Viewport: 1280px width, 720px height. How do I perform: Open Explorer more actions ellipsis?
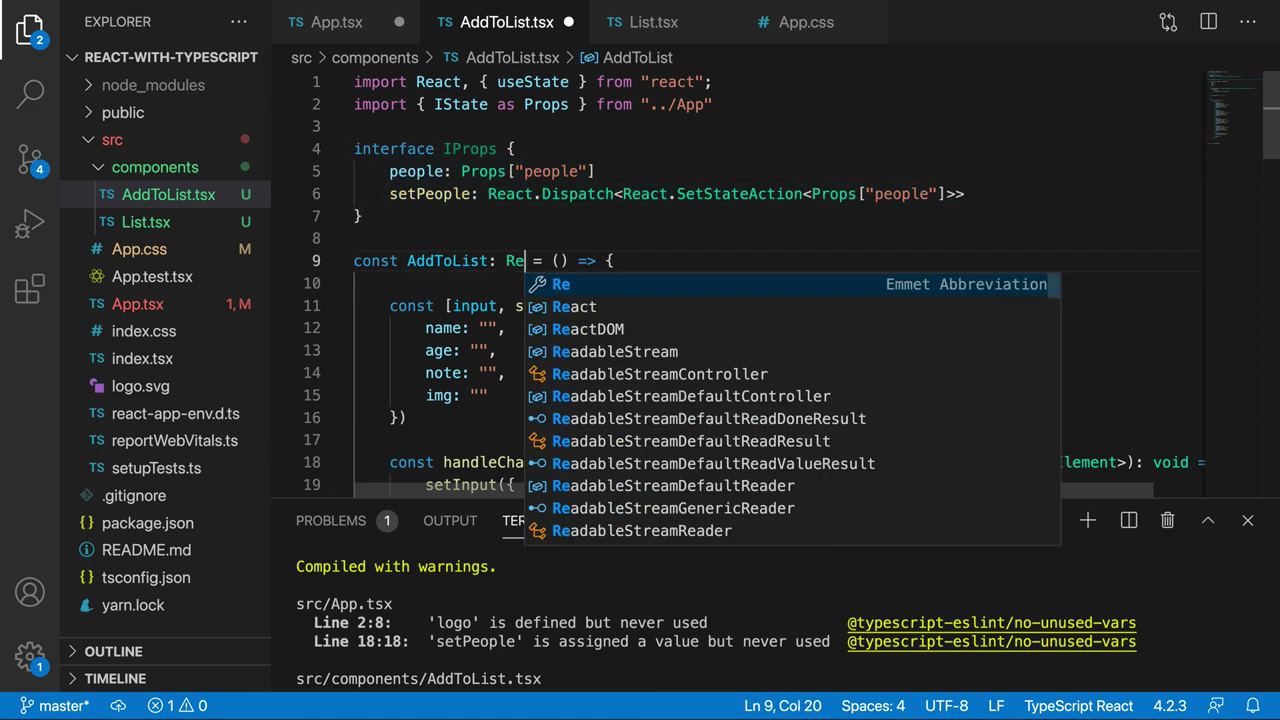point(239,21)
